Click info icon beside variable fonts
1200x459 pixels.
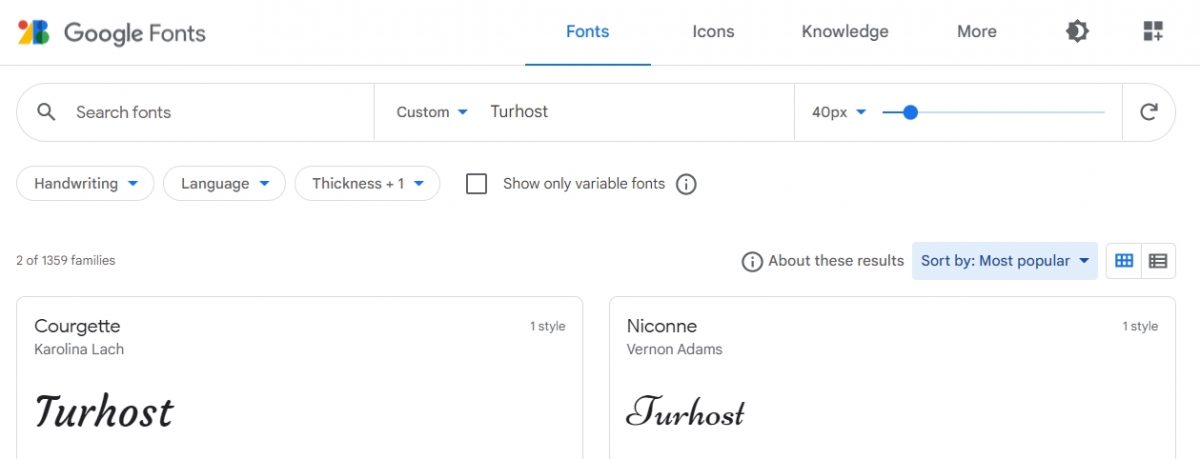tap(686, 184)
